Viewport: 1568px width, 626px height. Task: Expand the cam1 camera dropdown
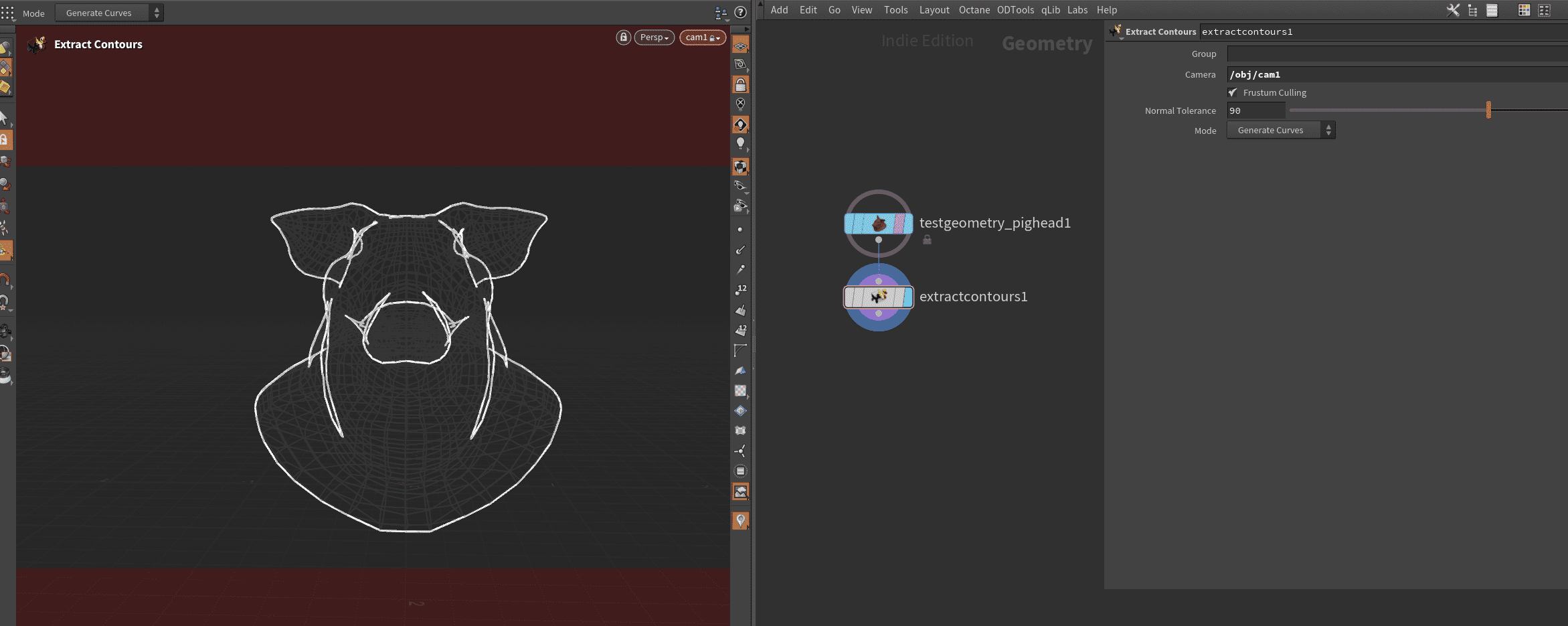click(x=702, y=37)
